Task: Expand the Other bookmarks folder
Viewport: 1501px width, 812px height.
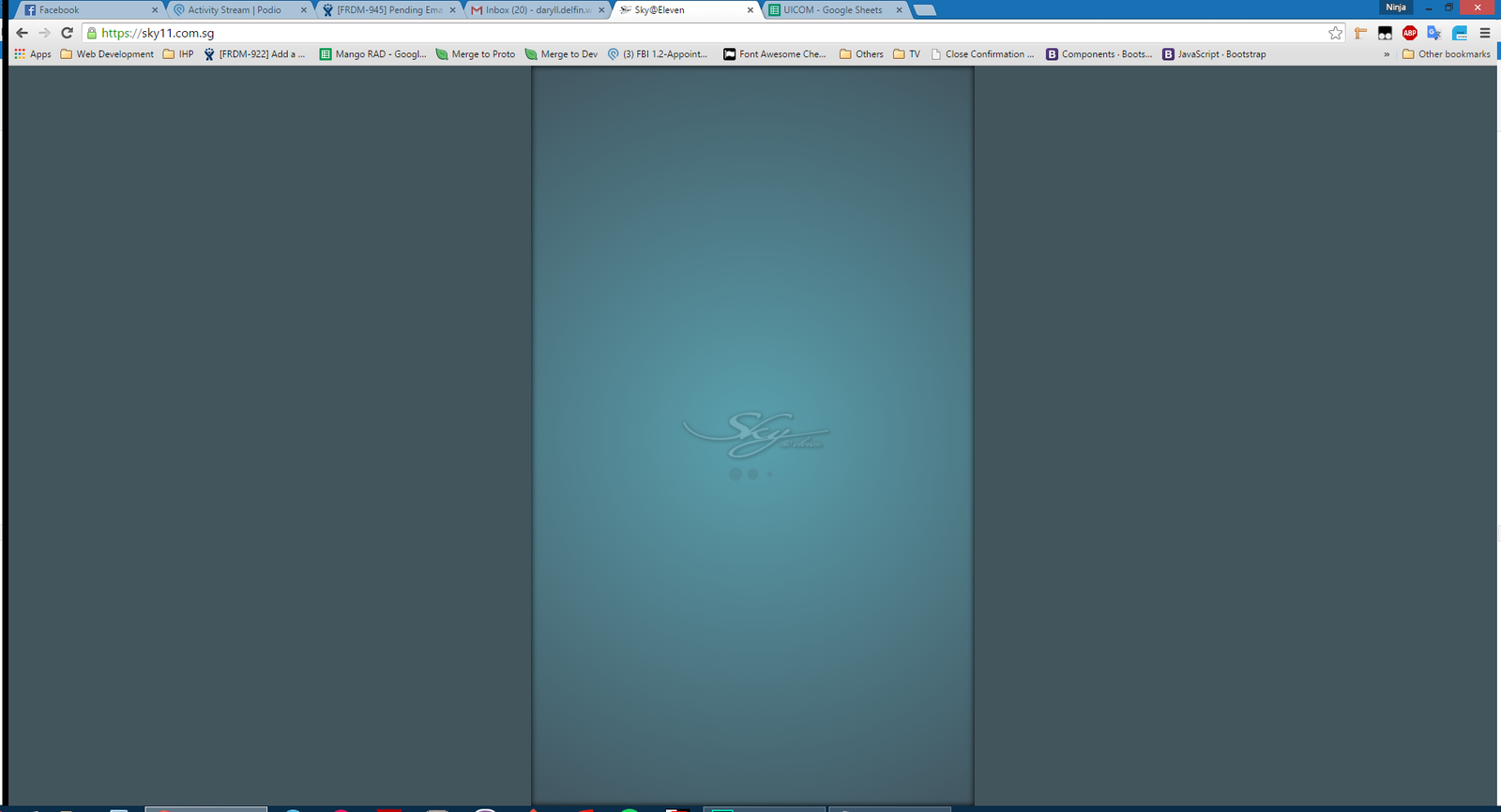Action: (x=1446, y=54)
